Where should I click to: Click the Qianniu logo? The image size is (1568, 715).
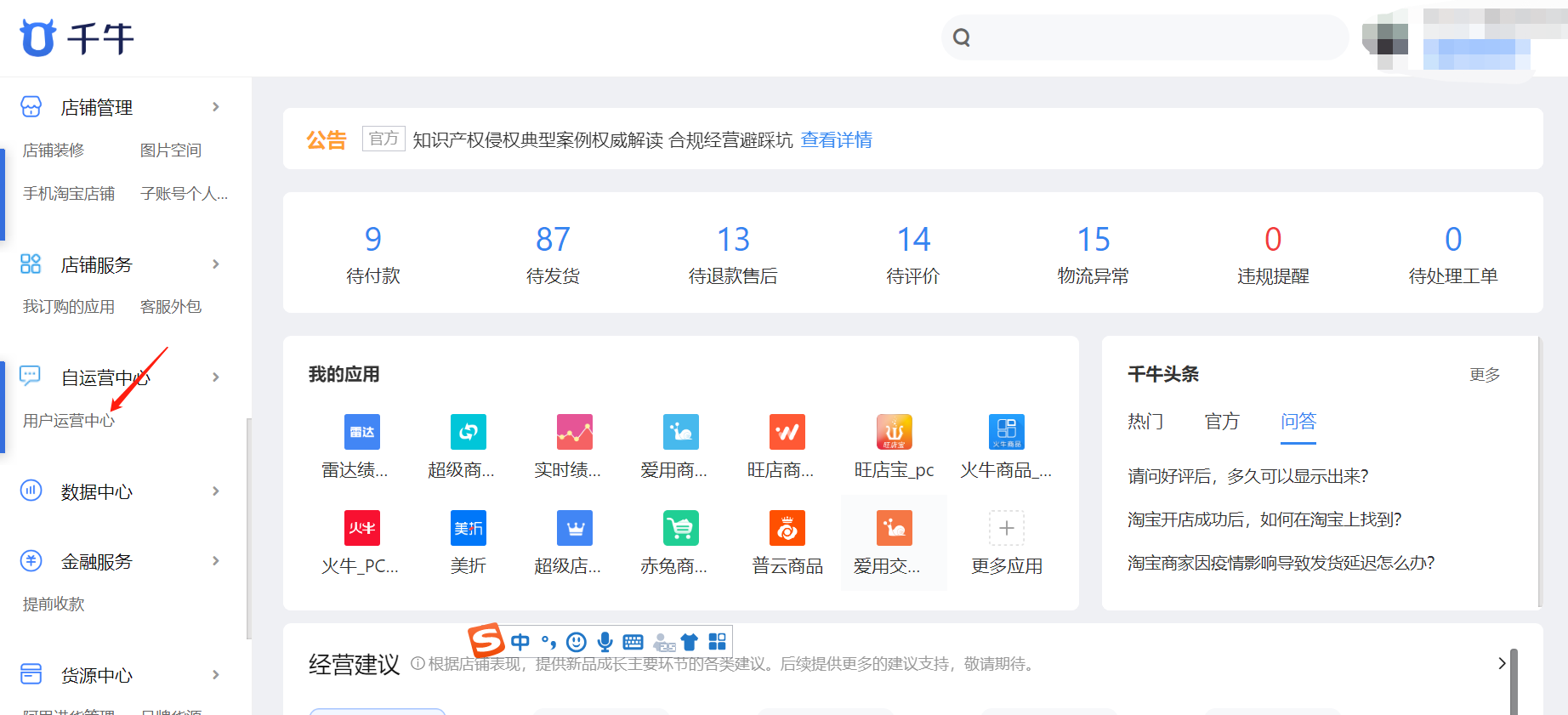(77, 38)
